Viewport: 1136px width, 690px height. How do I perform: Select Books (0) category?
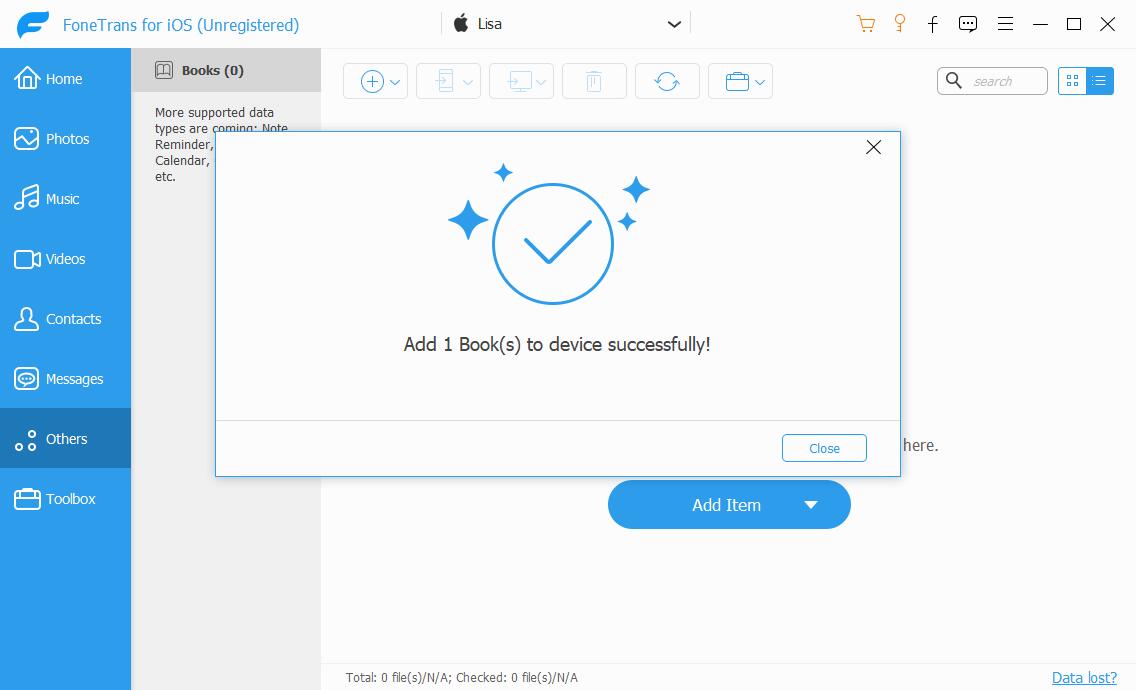coord(226,70)
